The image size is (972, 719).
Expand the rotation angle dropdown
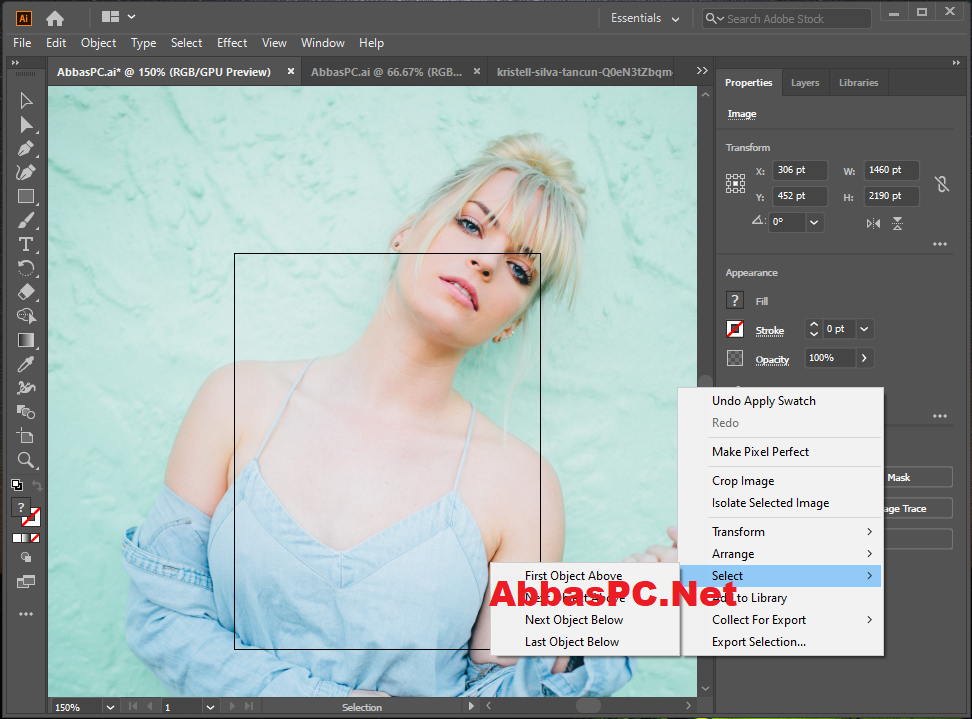click(x=814, y=222)
